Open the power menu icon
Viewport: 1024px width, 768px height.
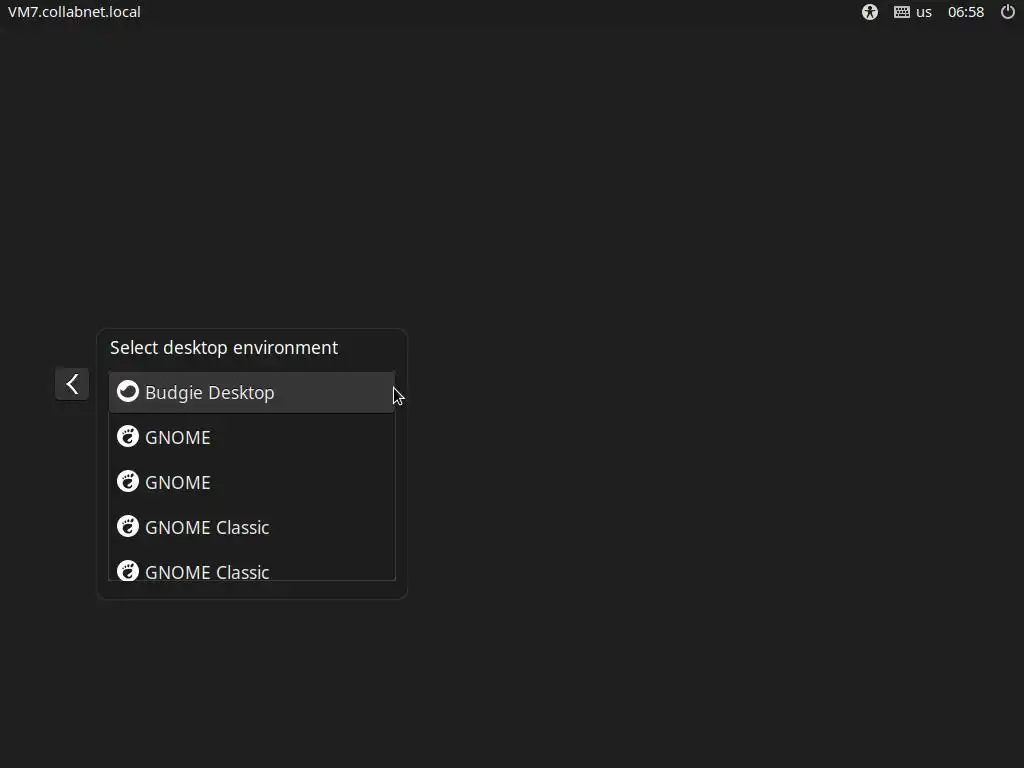coord(1008,12)
